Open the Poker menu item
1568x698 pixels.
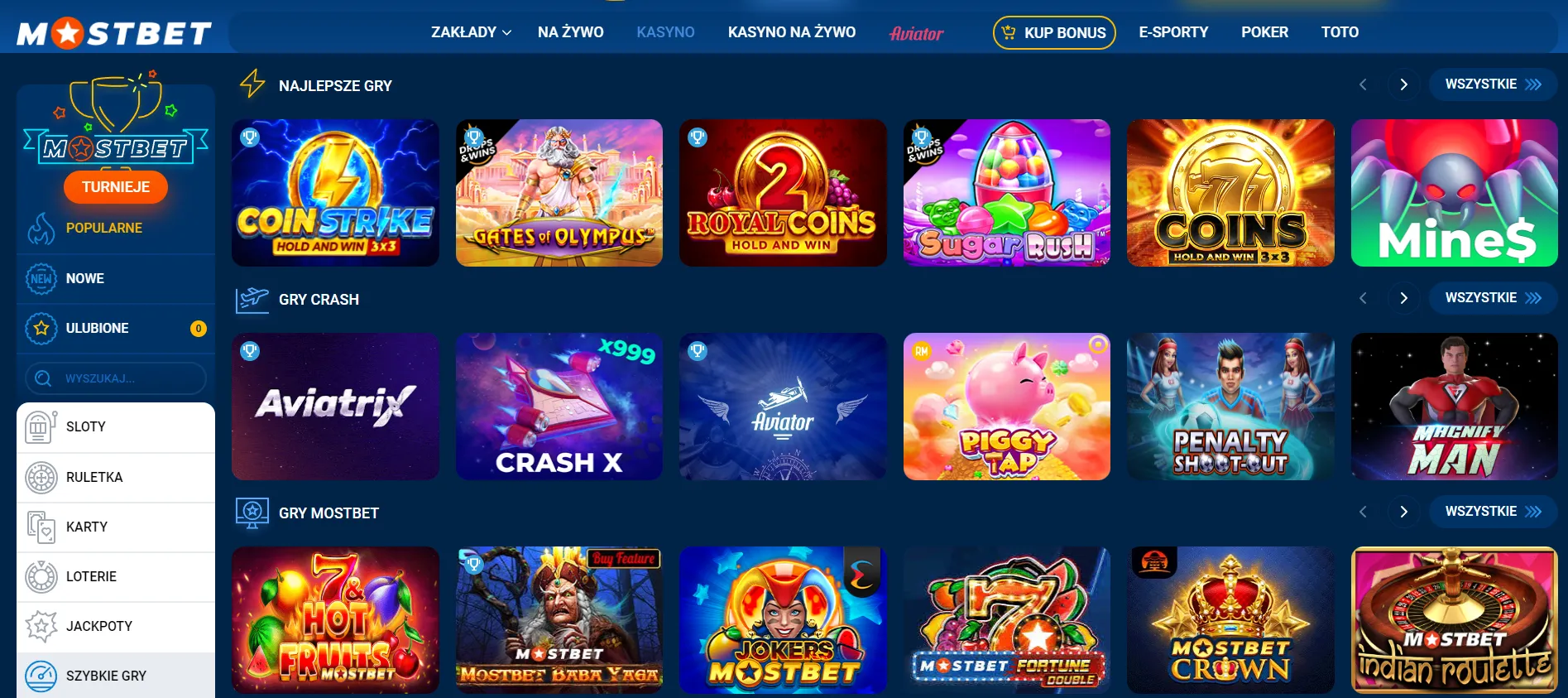1264,32
